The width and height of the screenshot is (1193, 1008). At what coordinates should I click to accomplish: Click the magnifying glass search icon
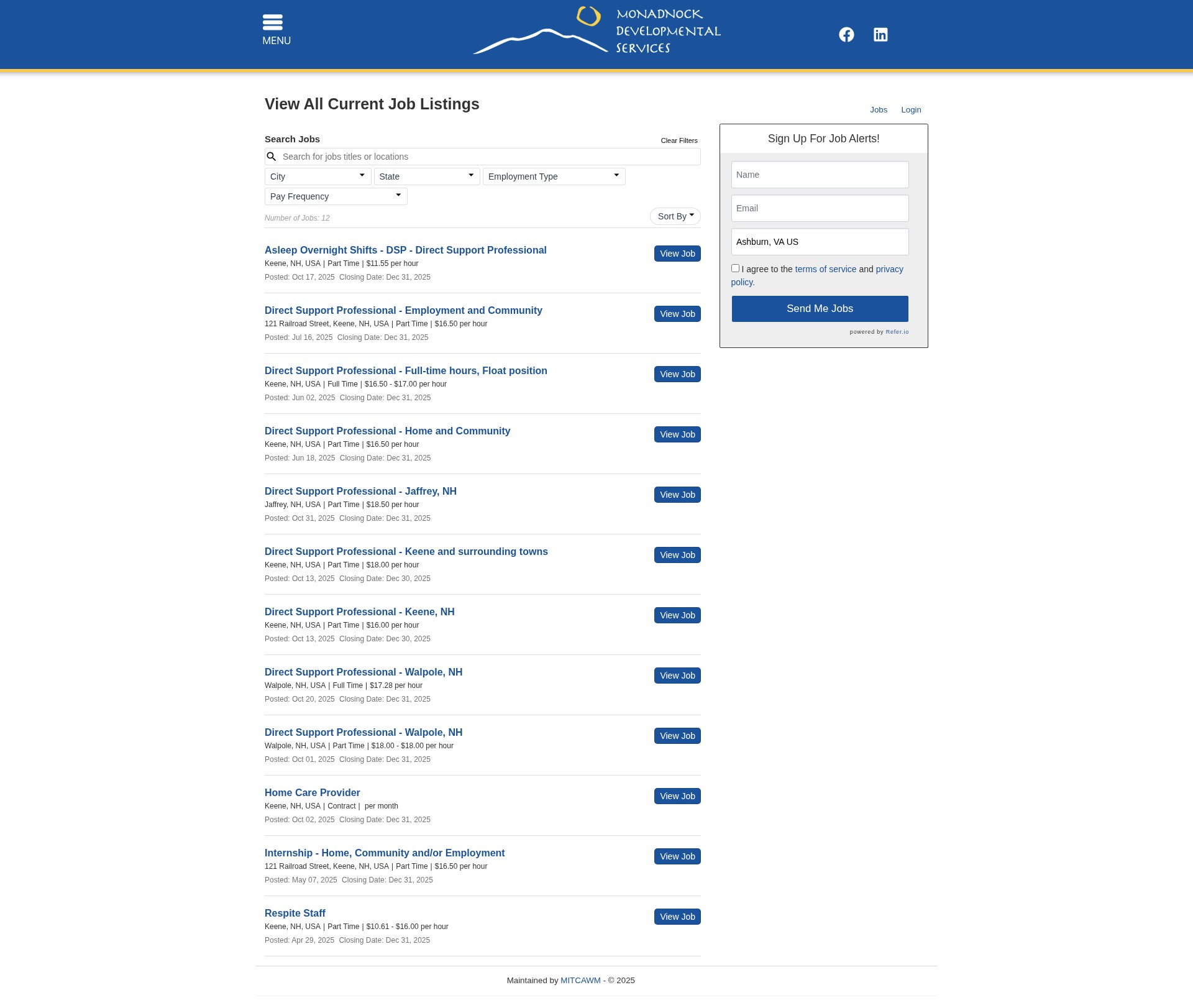272,157
